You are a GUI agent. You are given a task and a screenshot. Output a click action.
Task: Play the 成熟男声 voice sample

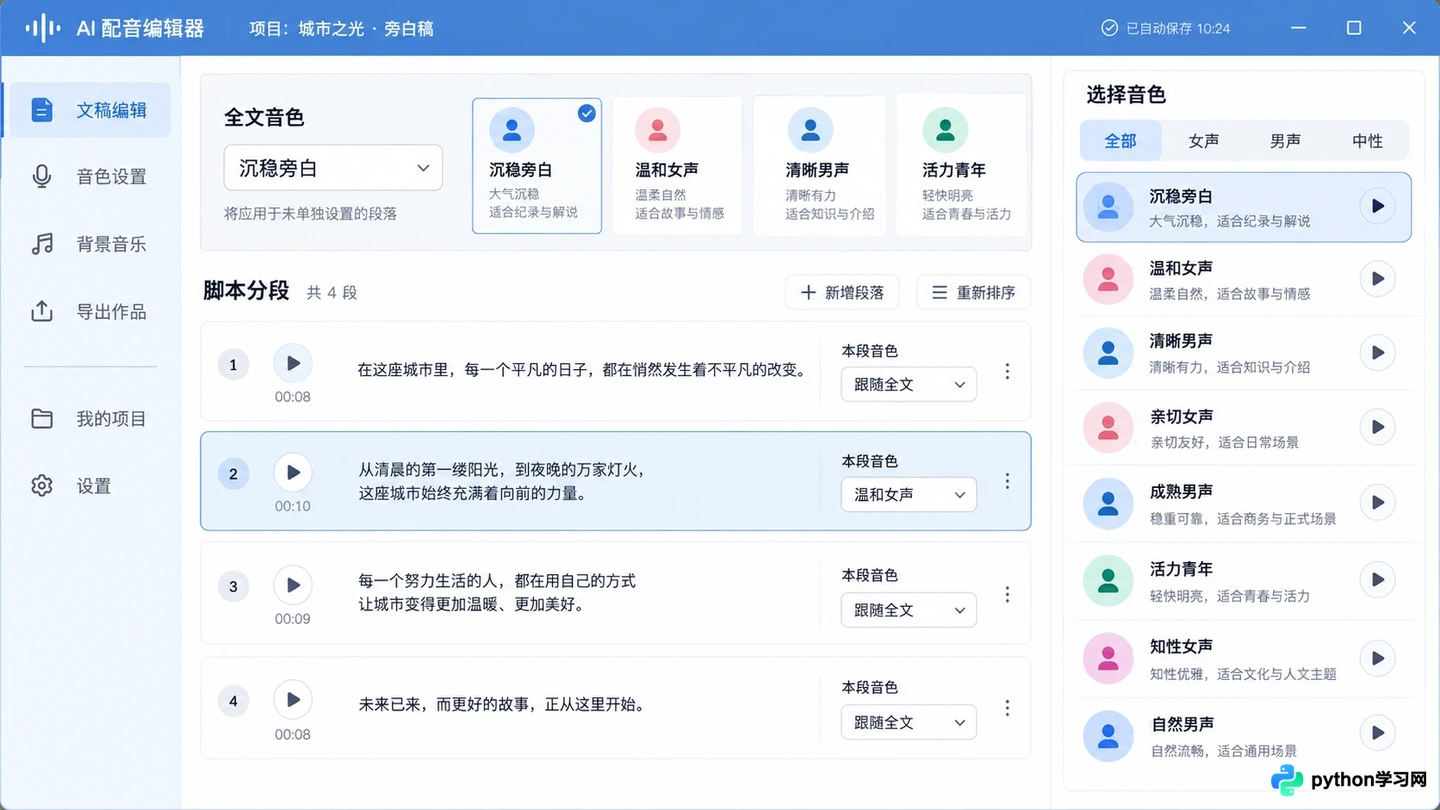[x=1377, y=503]
